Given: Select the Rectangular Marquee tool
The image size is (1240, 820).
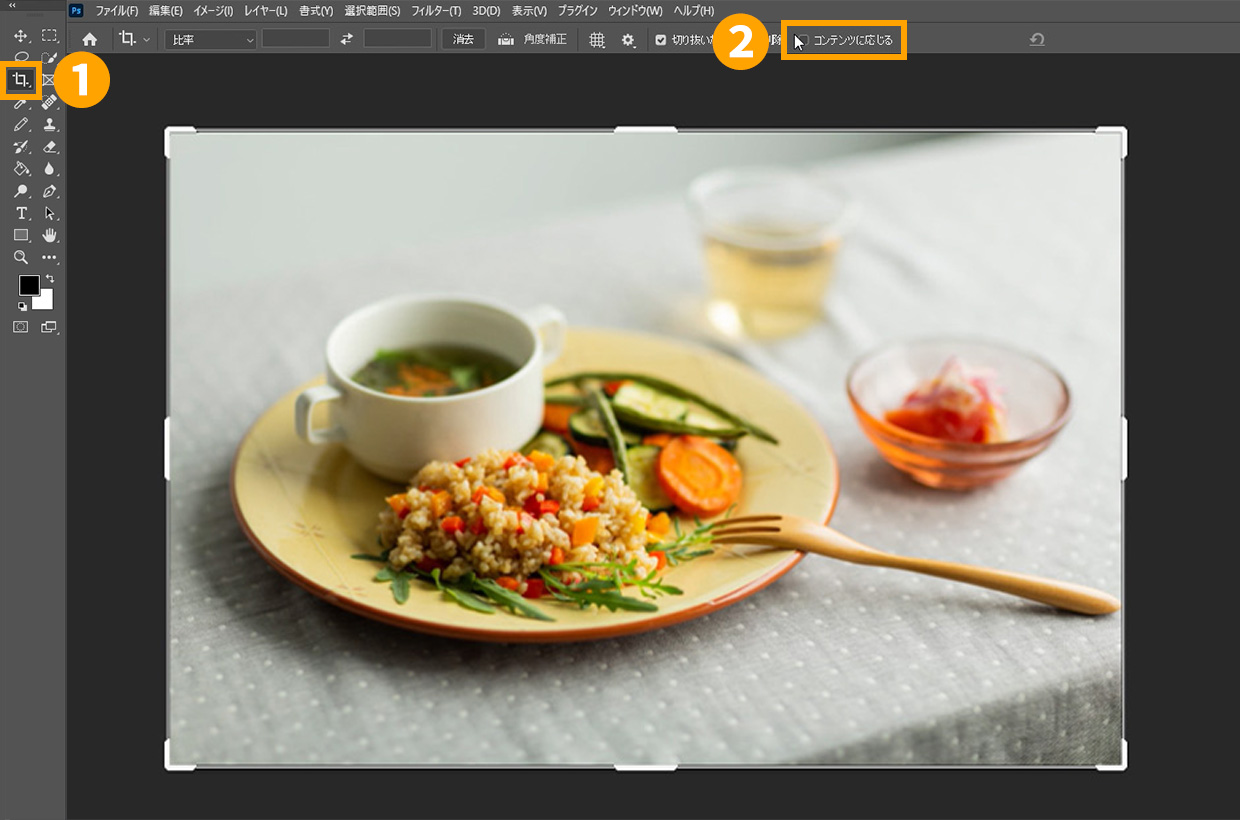Looking at the screenshot, I should [x=49, y=35].
